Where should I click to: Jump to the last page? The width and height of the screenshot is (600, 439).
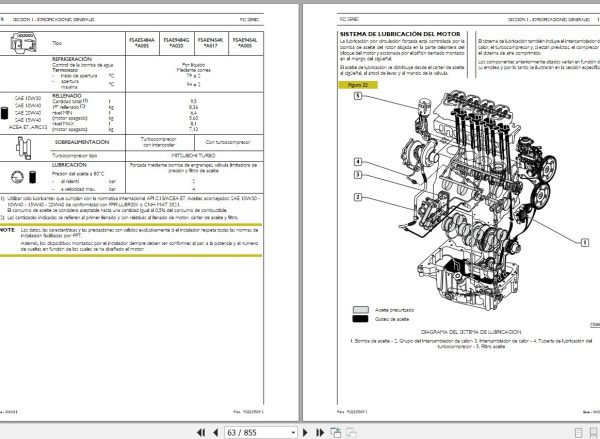[320, 432]
